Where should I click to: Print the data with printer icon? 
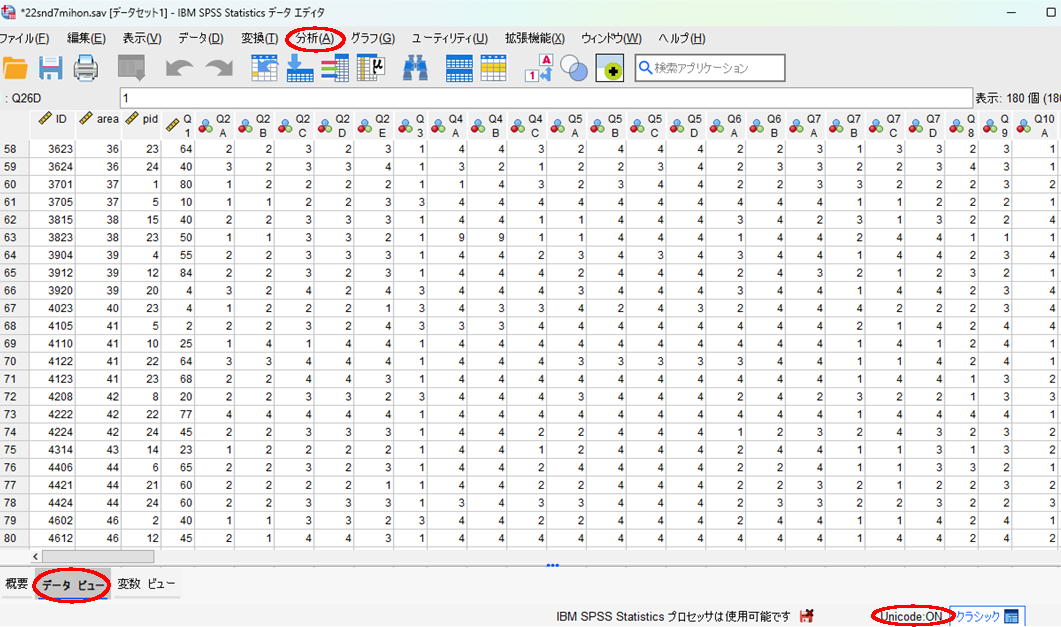coord(86,68)
